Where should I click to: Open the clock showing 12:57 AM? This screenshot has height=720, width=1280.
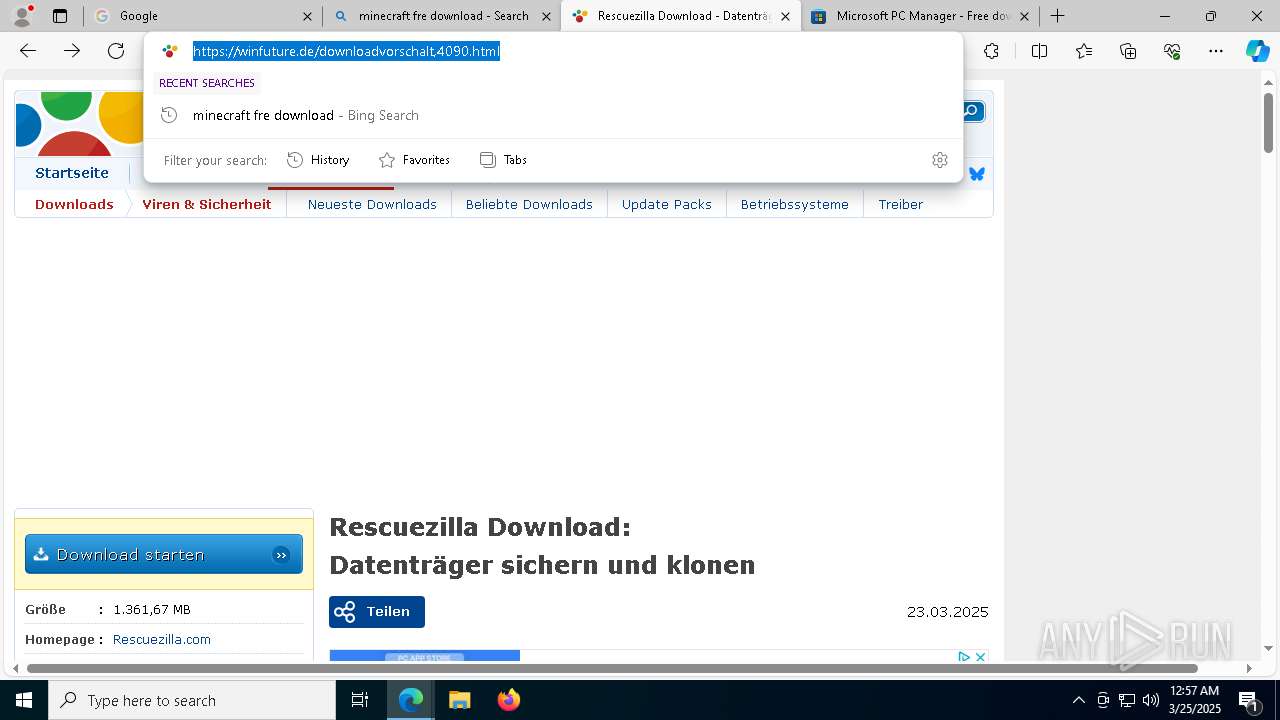1194,700
